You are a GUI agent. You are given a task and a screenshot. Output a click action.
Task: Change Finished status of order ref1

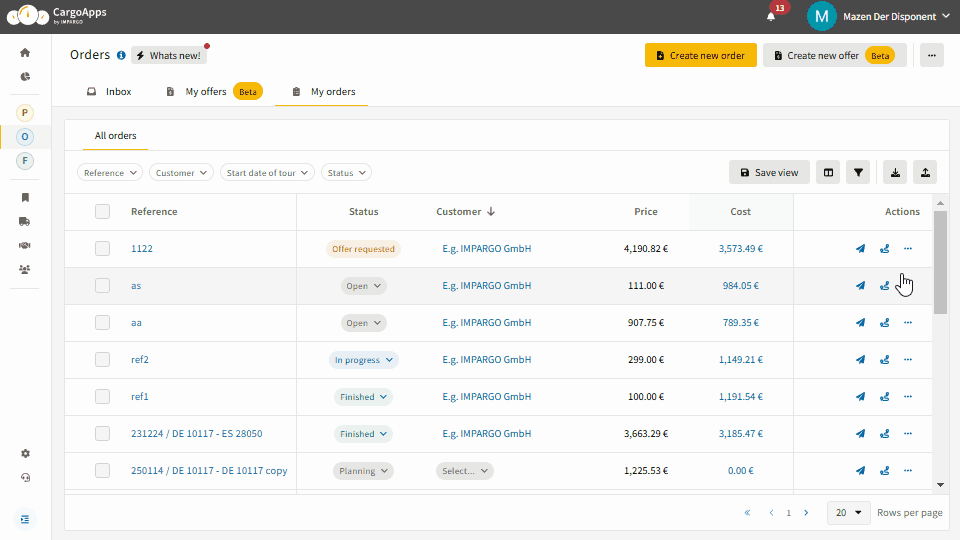pos(364,397)
